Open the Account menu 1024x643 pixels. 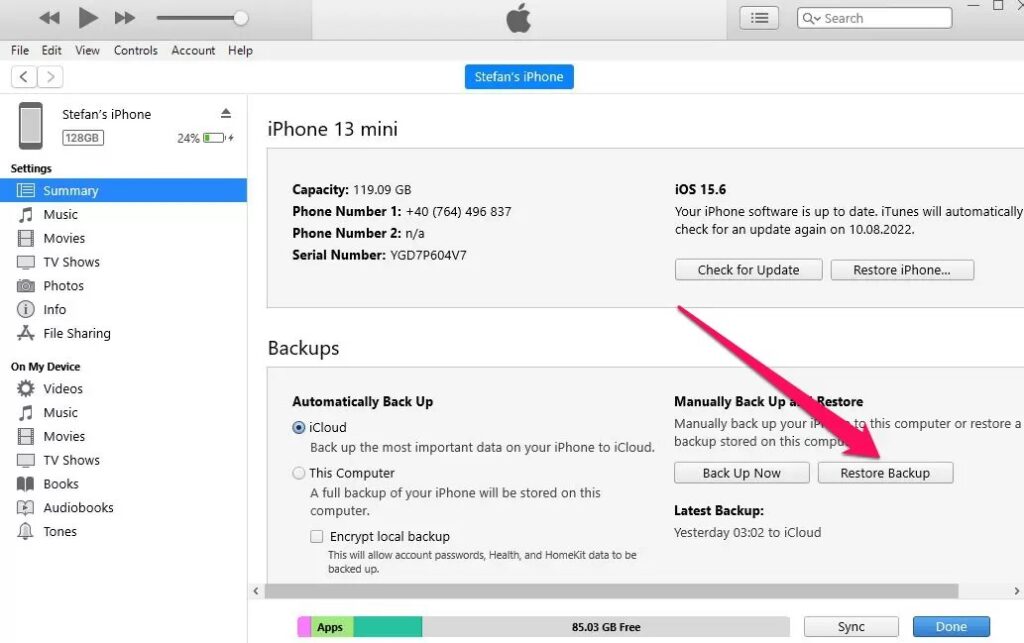point(193,50)
